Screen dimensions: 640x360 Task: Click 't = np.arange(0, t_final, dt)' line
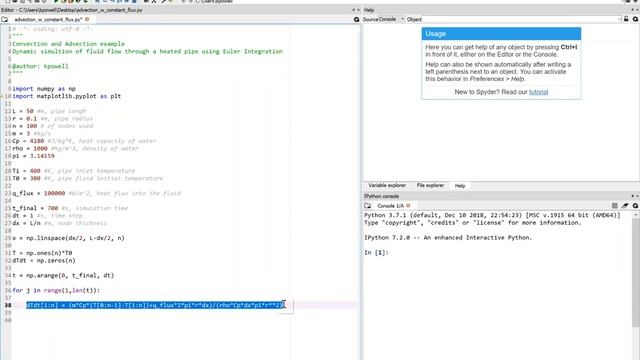click(63, 276)
